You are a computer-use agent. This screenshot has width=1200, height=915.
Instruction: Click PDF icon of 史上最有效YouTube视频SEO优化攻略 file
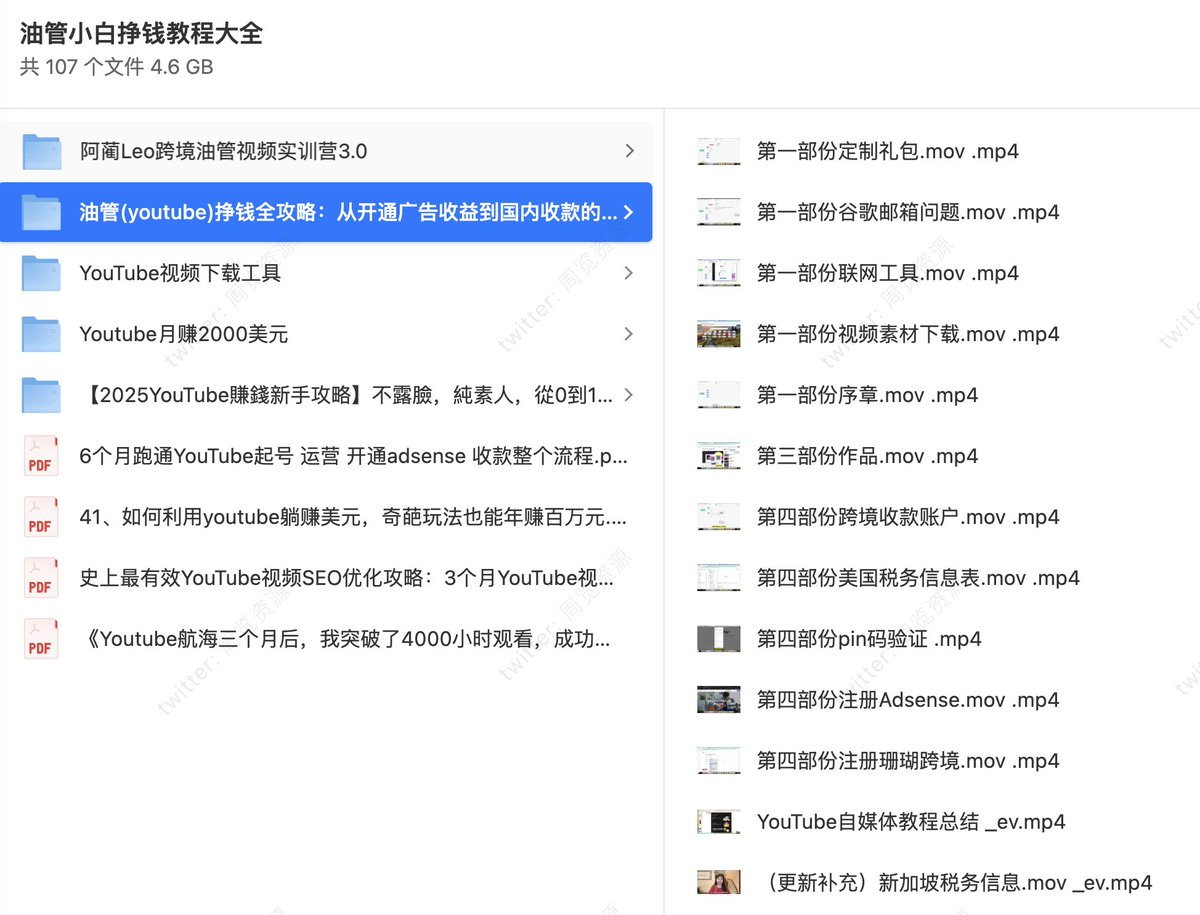(x=41, y=578)
